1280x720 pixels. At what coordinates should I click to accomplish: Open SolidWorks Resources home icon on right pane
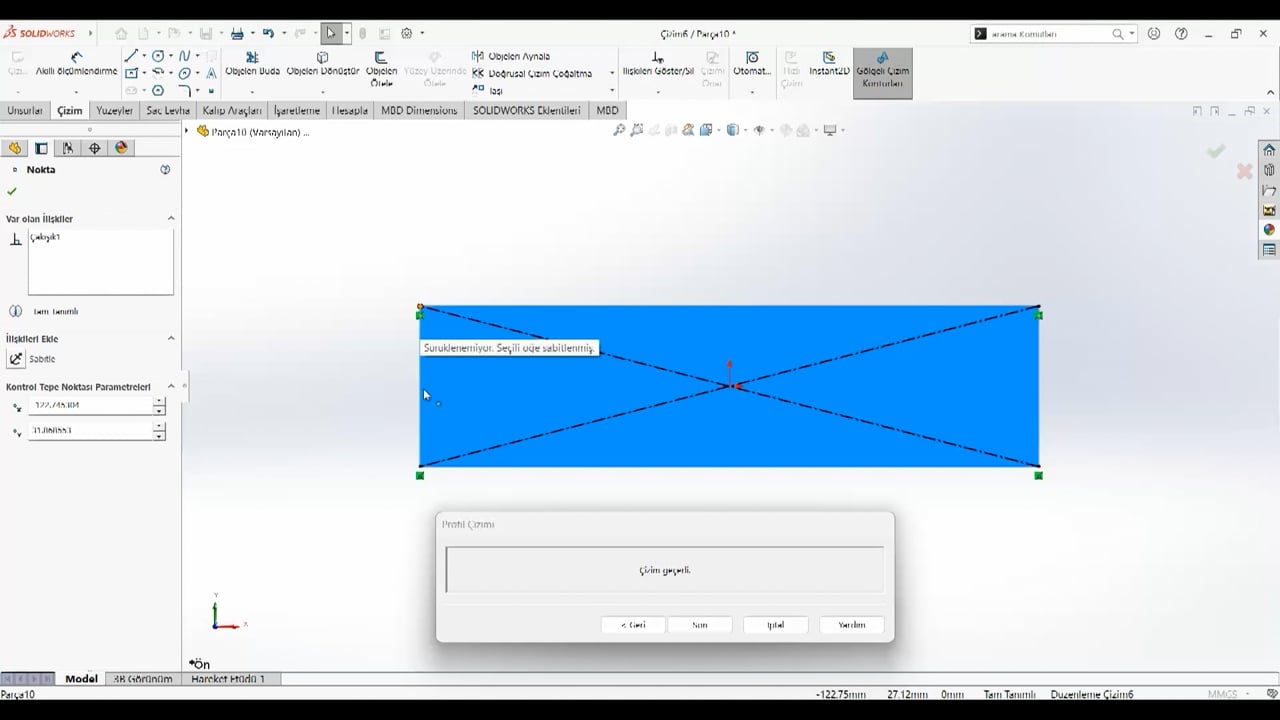(x=1269, y=150)
